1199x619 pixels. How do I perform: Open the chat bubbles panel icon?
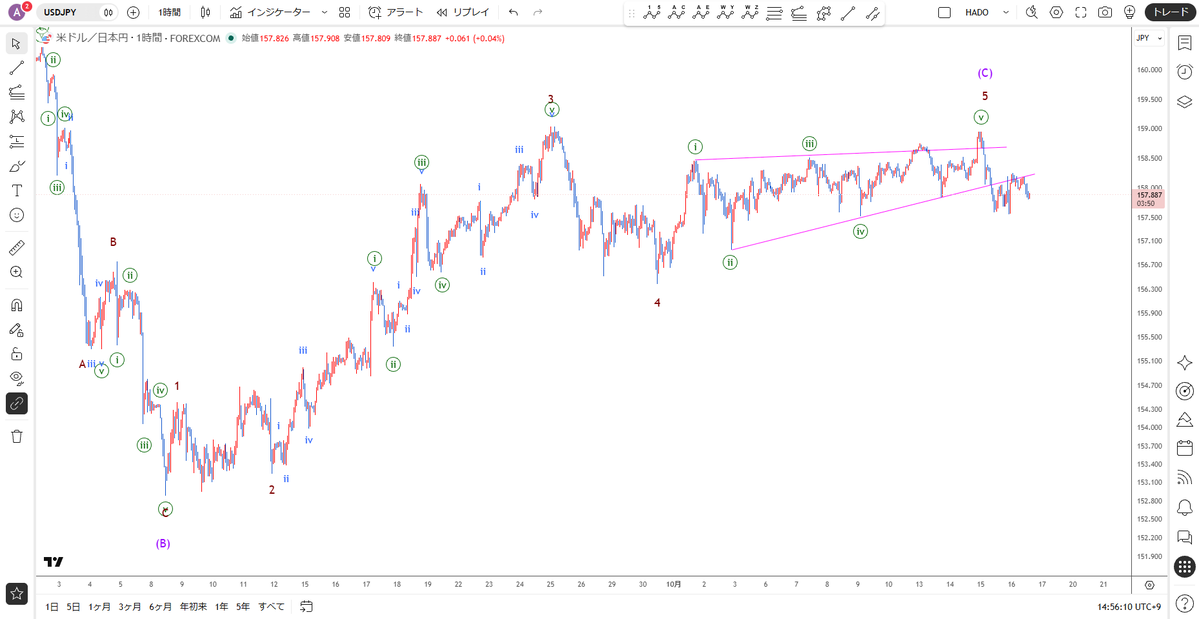point(1184,536)
